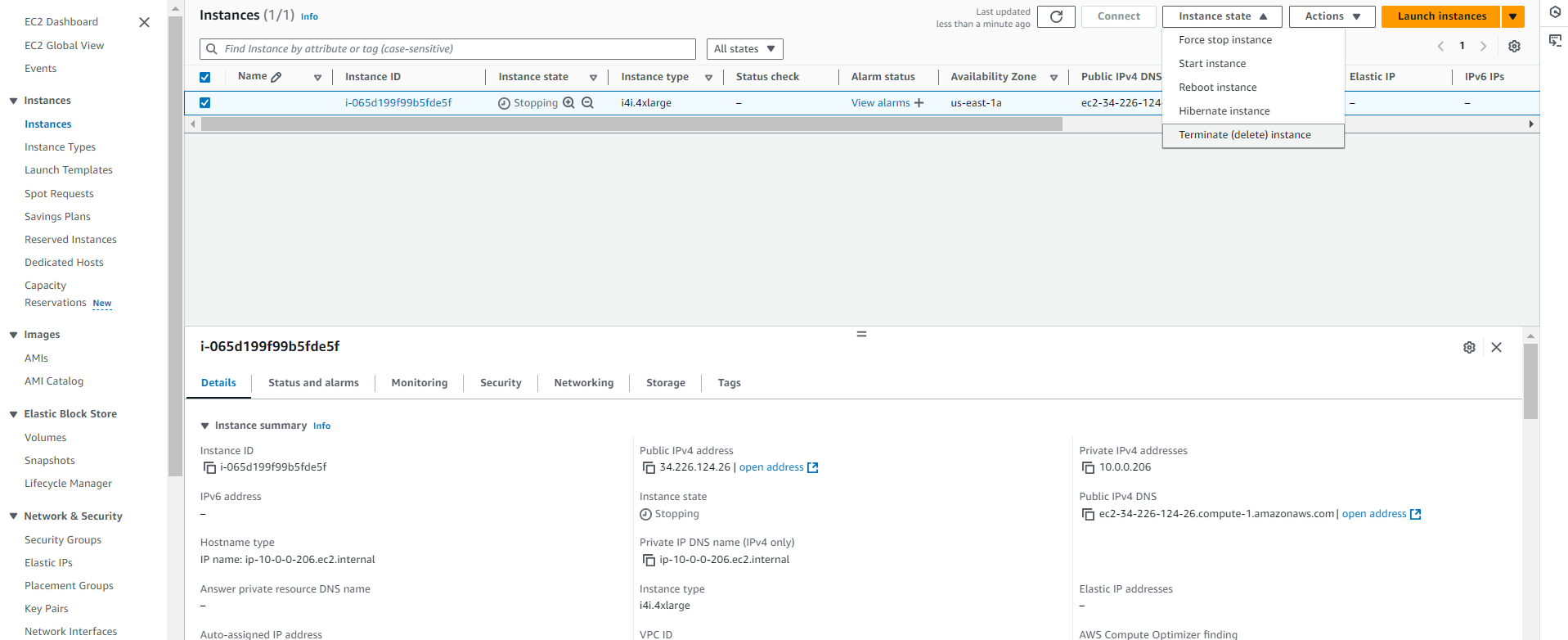Click the details panel vertical scrollbar
1568x640 pixels.
1530,381
